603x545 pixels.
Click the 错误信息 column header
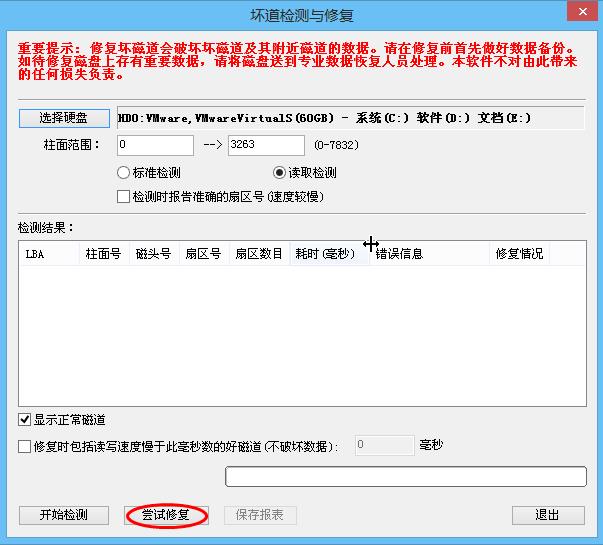tap(430, 253)
